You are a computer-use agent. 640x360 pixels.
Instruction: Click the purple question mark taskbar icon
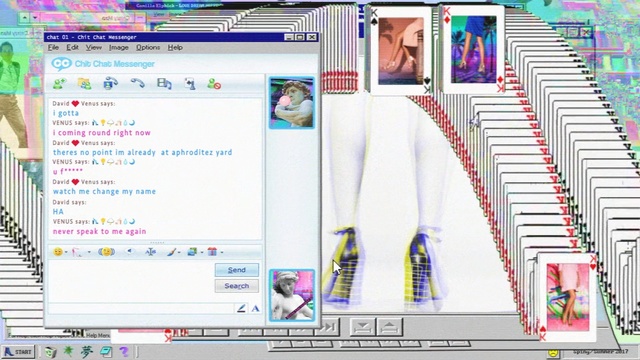point(124,351)
